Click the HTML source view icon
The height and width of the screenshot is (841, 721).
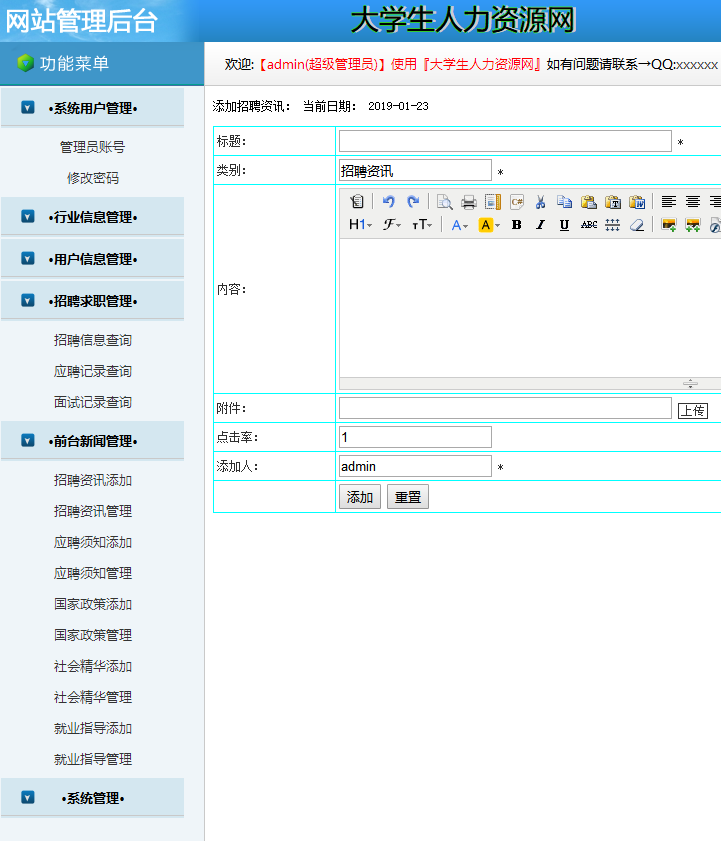[x=357, y=202]
